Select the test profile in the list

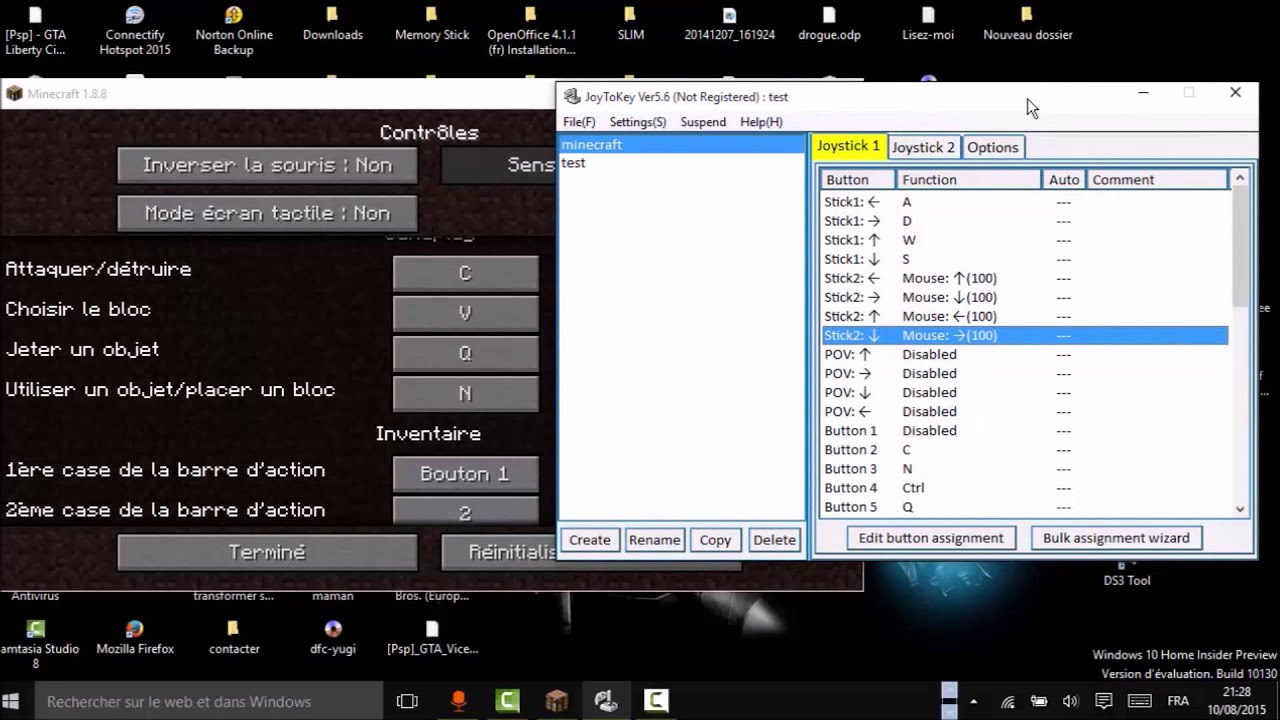point(681,163)
